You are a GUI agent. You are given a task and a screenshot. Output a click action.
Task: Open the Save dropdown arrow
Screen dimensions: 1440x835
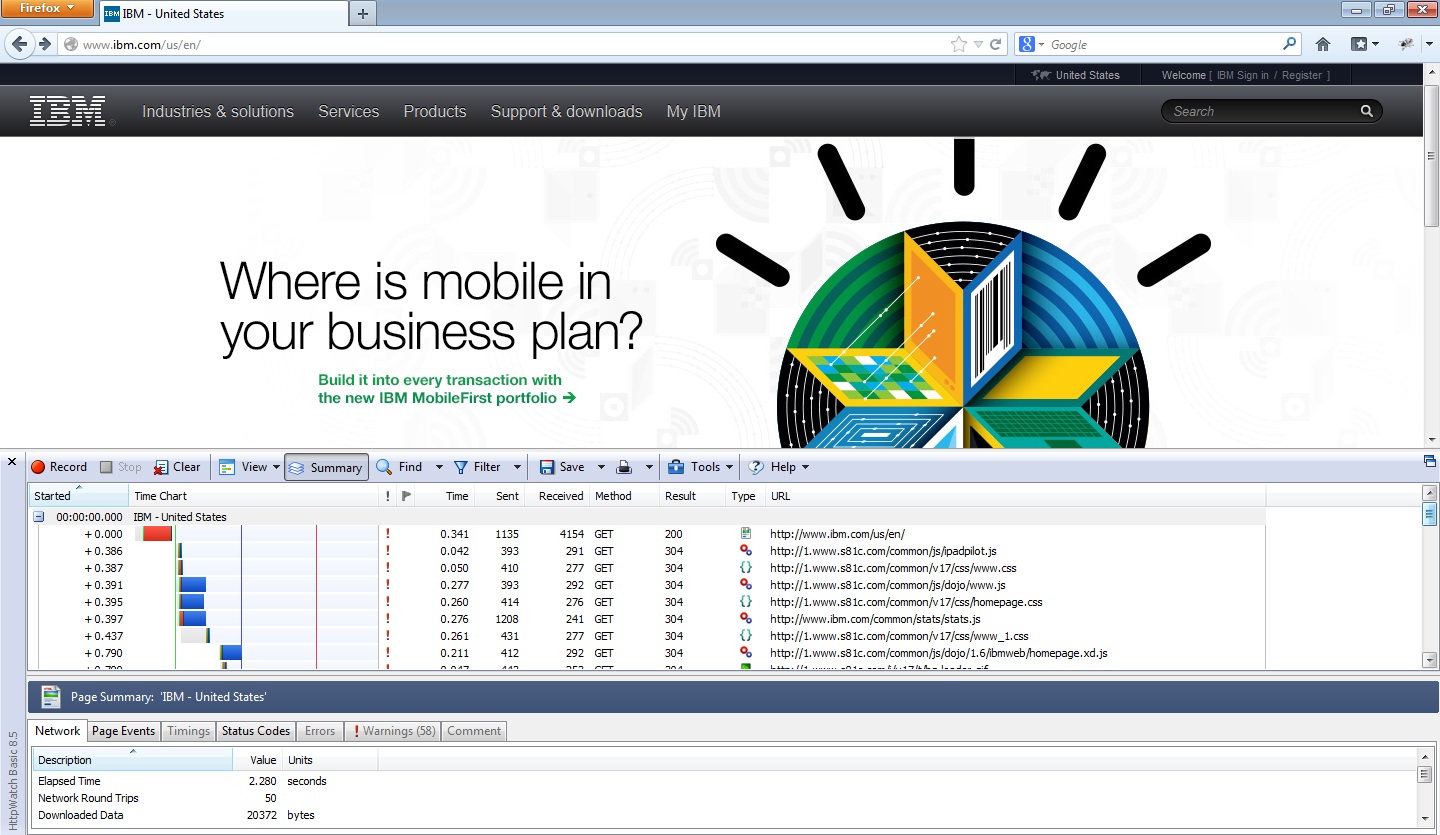601,467
